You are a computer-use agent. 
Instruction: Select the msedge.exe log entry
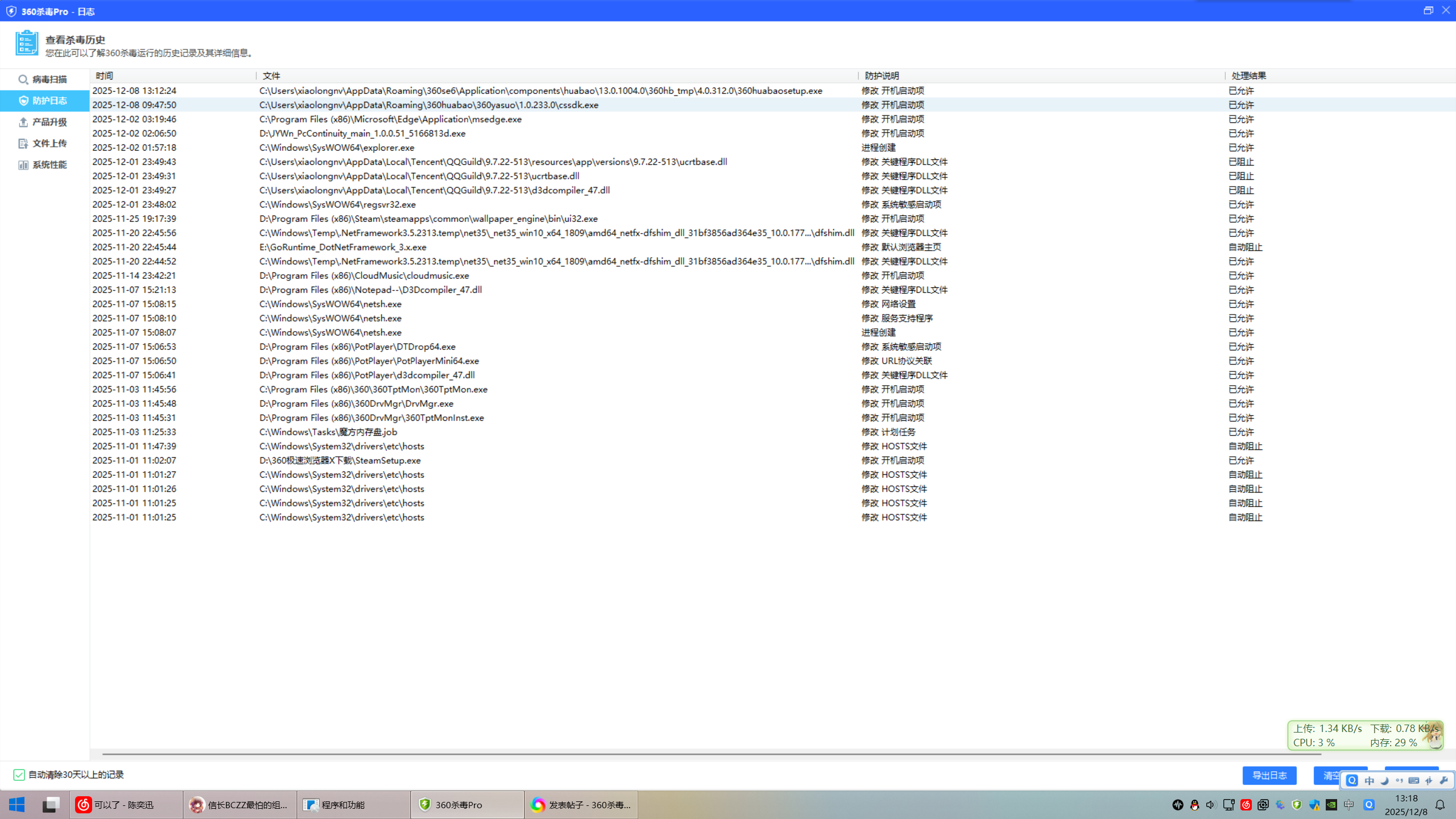772,119
